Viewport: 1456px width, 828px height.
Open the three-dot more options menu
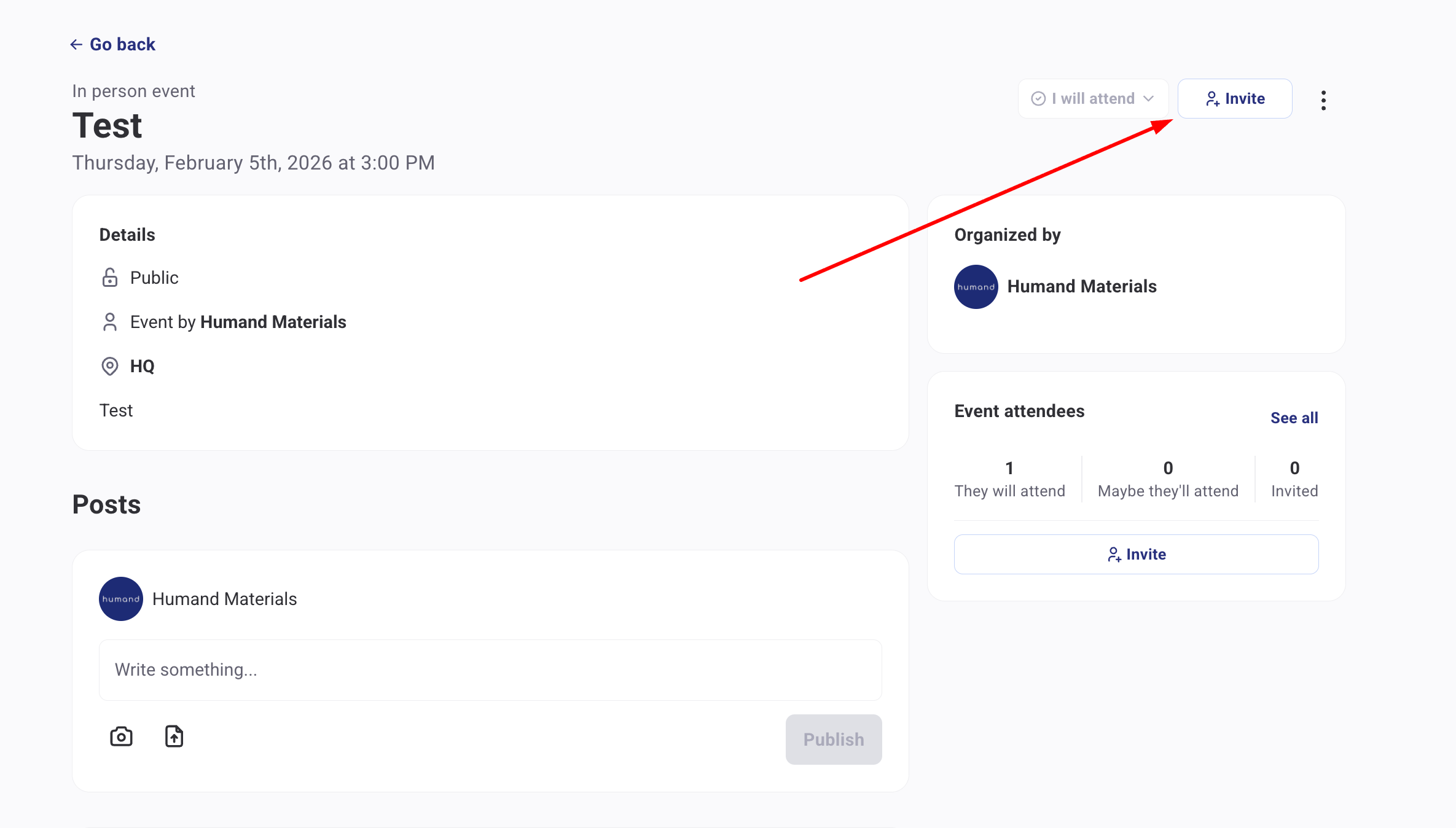(x=1323, y=100)
